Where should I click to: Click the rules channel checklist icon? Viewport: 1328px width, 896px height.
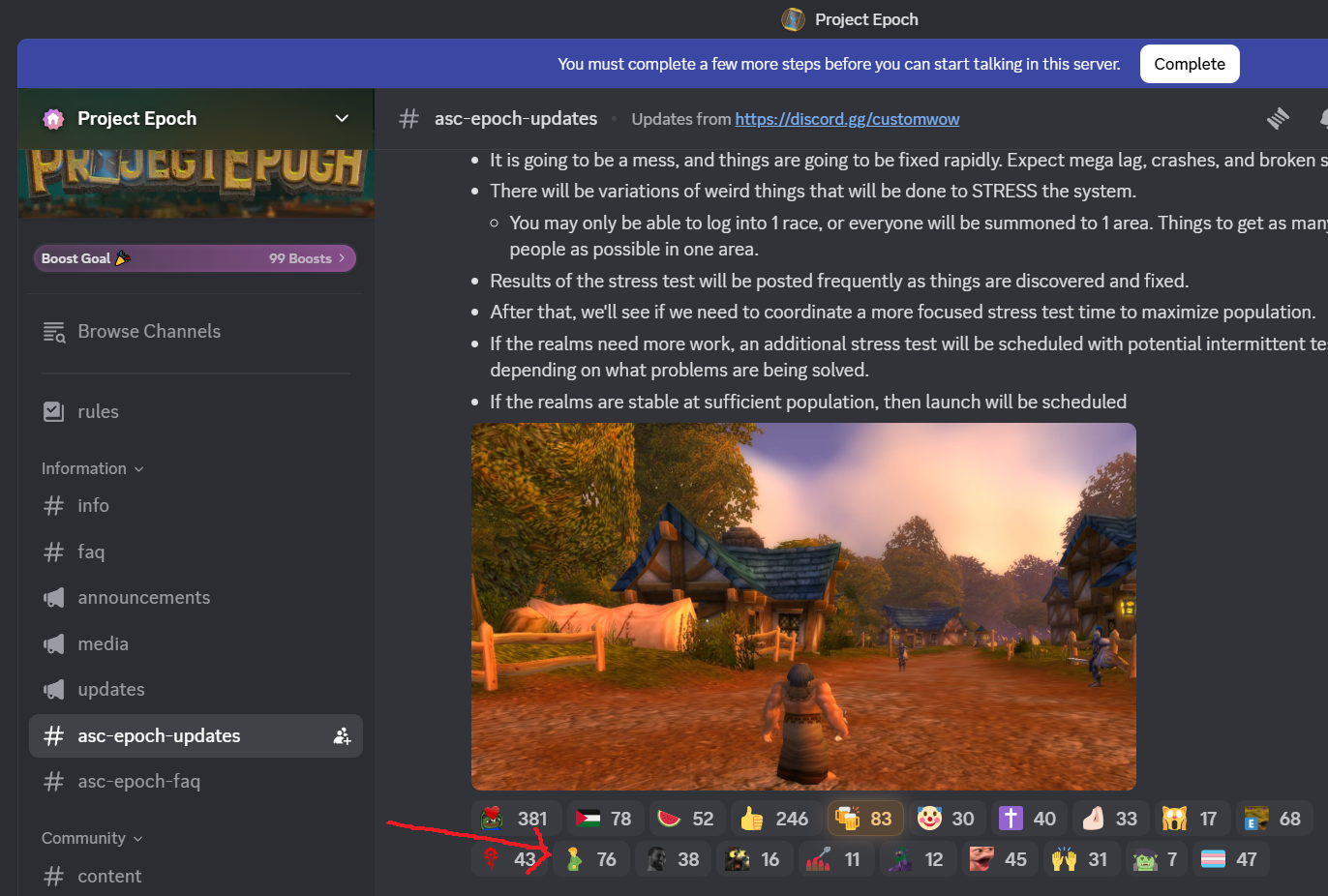click(54, 411)
